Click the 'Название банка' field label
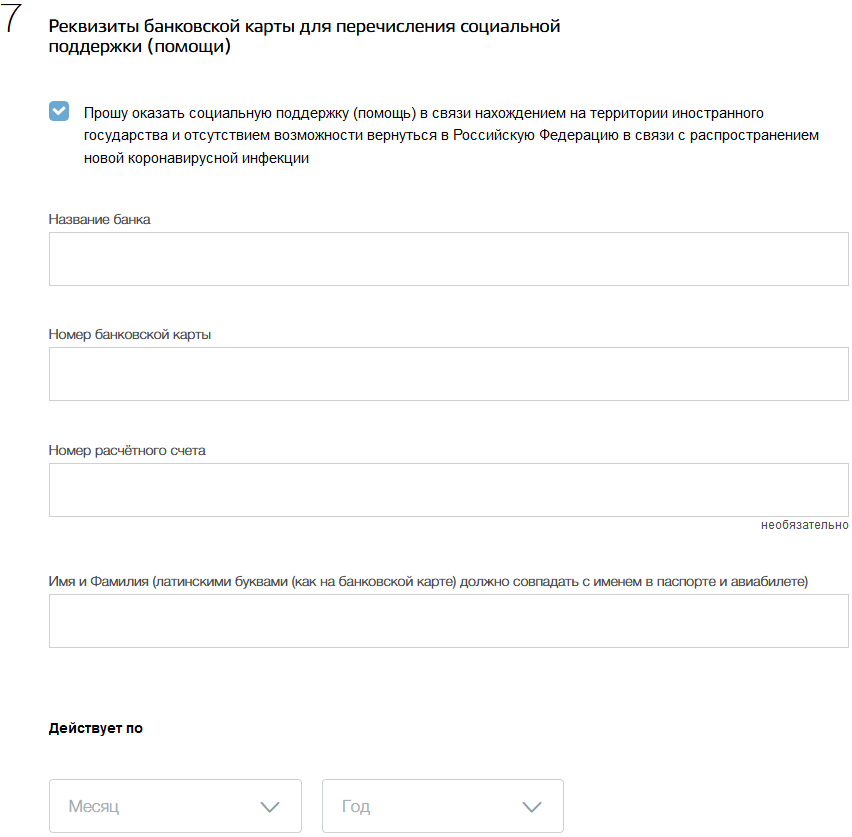Image resolution: width=852 pixels, height=837 pixels. [99, 219]
